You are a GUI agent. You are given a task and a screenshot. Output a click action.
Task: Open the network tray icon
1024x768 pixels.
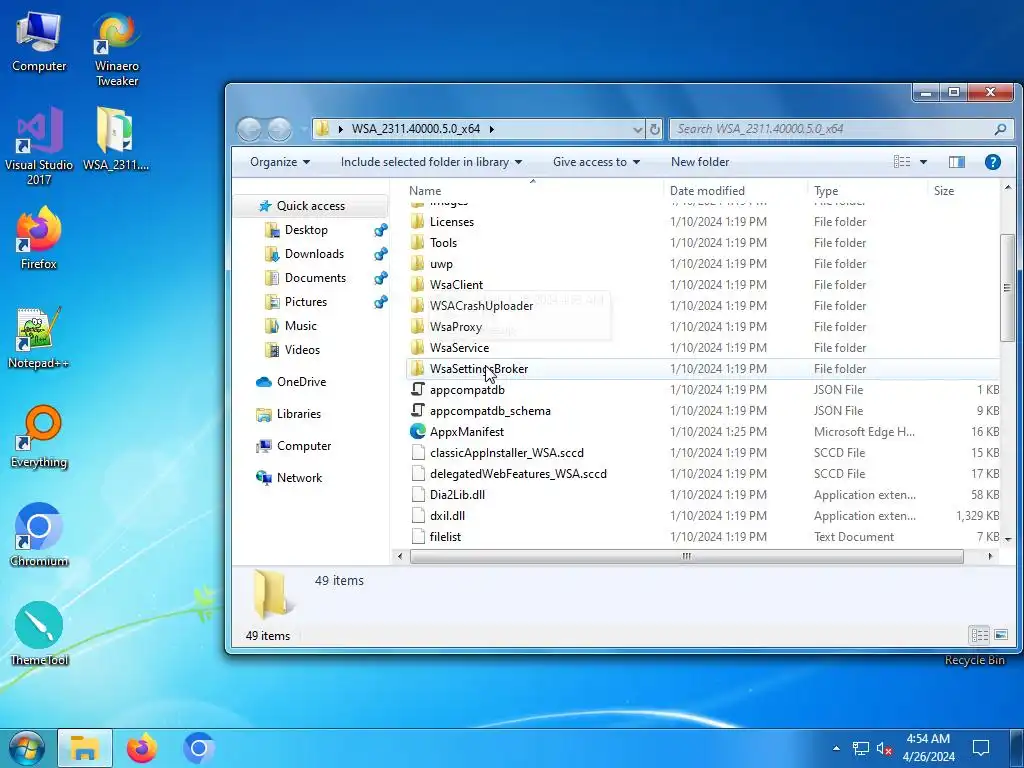(861, 748)
